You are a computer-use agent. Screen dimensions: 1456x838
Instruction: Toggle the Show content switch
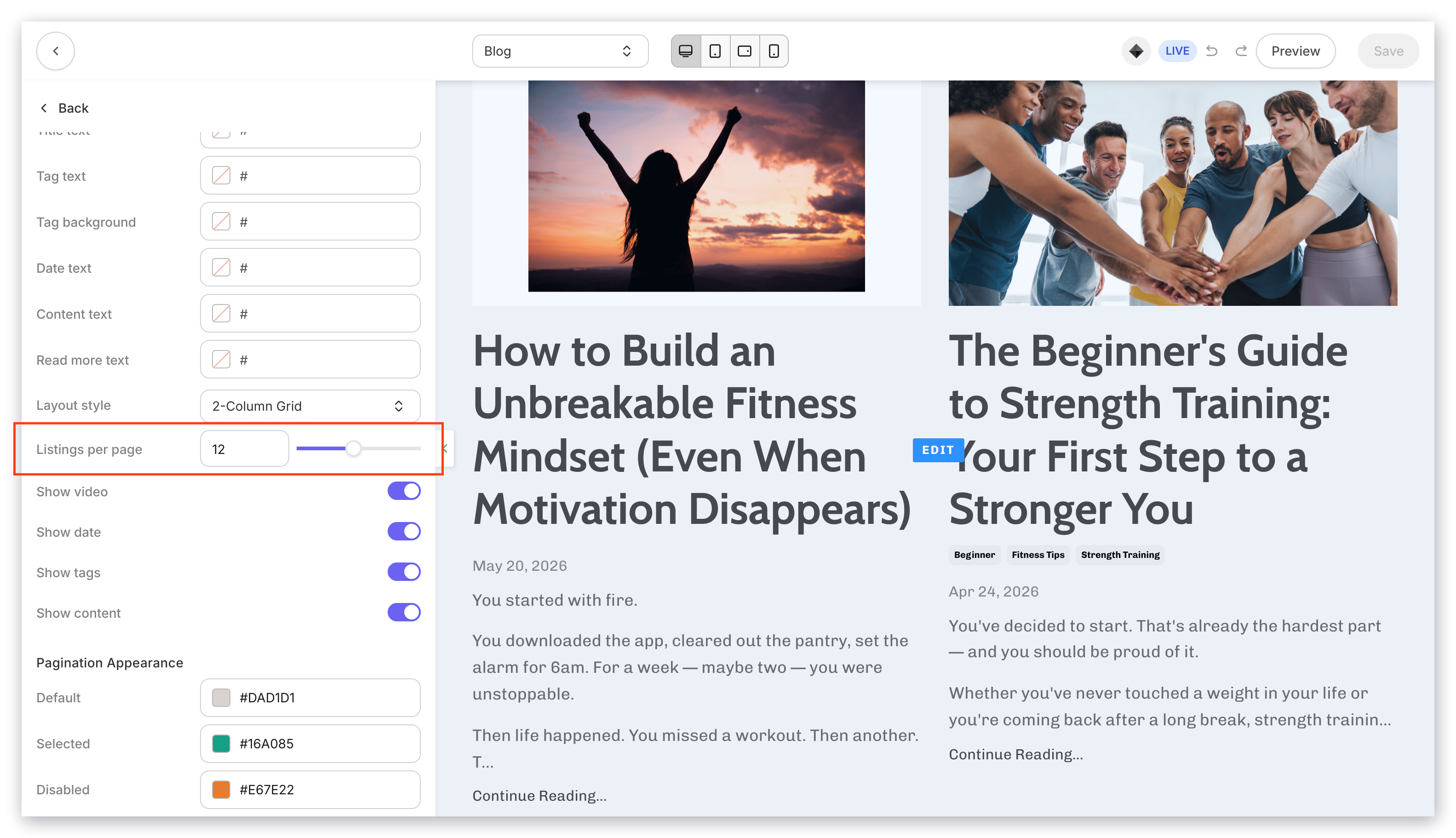[403, 612]
